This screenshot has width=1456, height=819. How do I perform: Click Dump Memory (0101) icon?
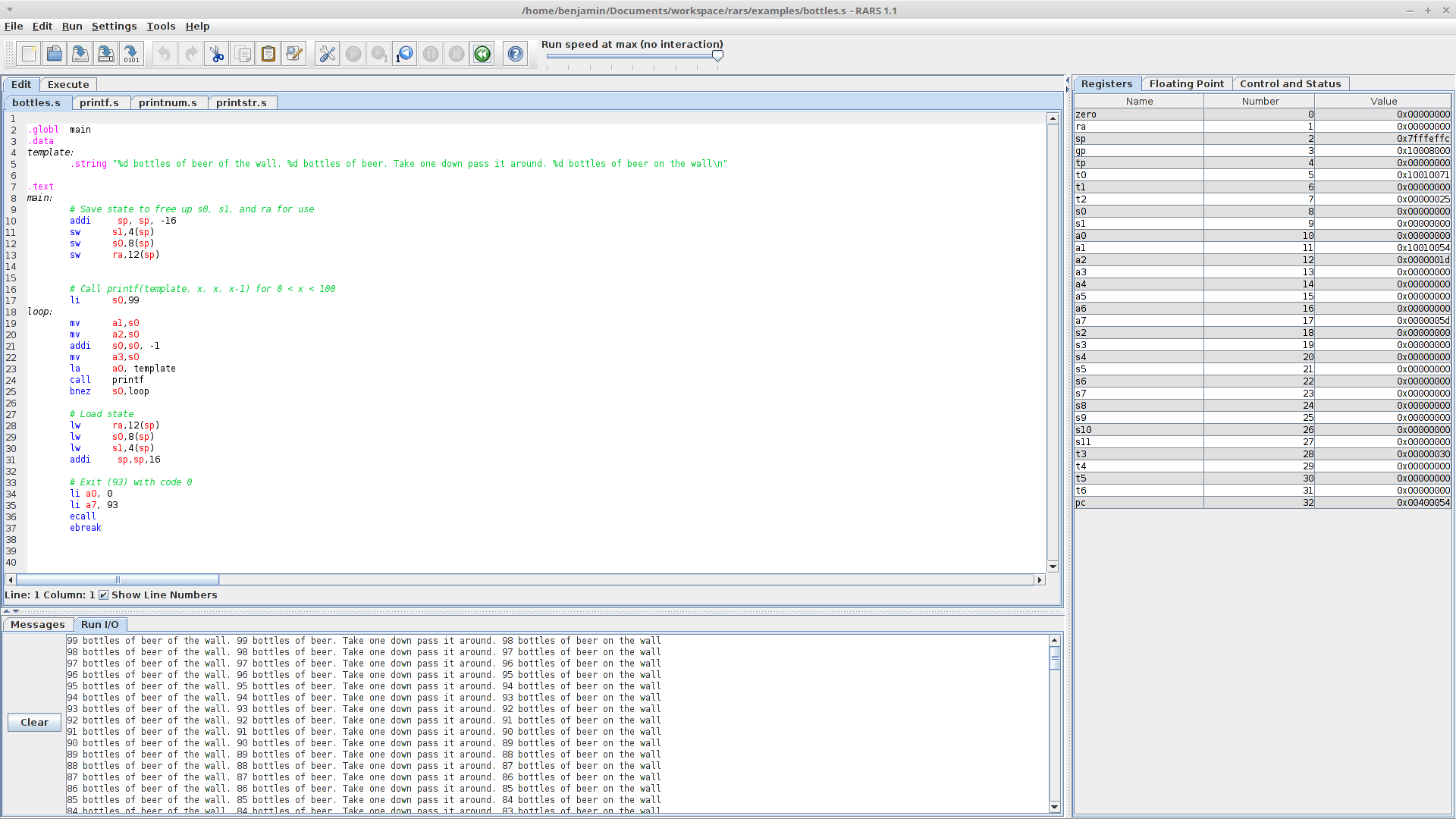[x=132, y=54]
